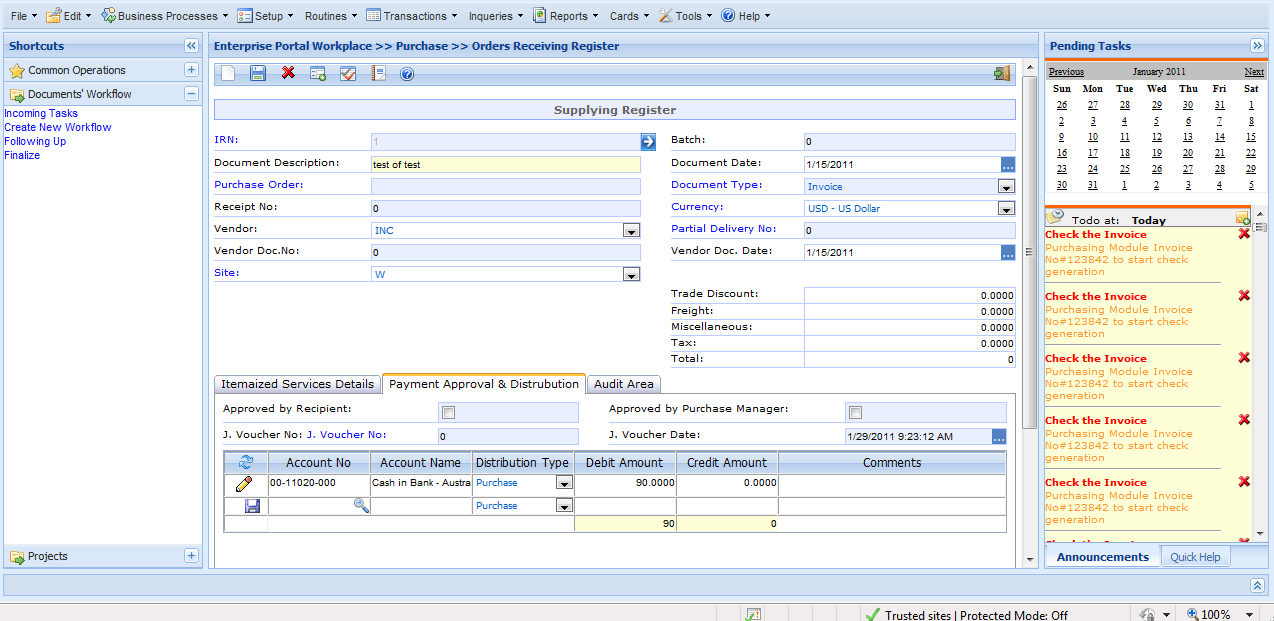Image resolution: width=1274 pixels, height=621 pixels.
Task: Click the magnifier lookup icon in Account No
Action: [361, 506]
